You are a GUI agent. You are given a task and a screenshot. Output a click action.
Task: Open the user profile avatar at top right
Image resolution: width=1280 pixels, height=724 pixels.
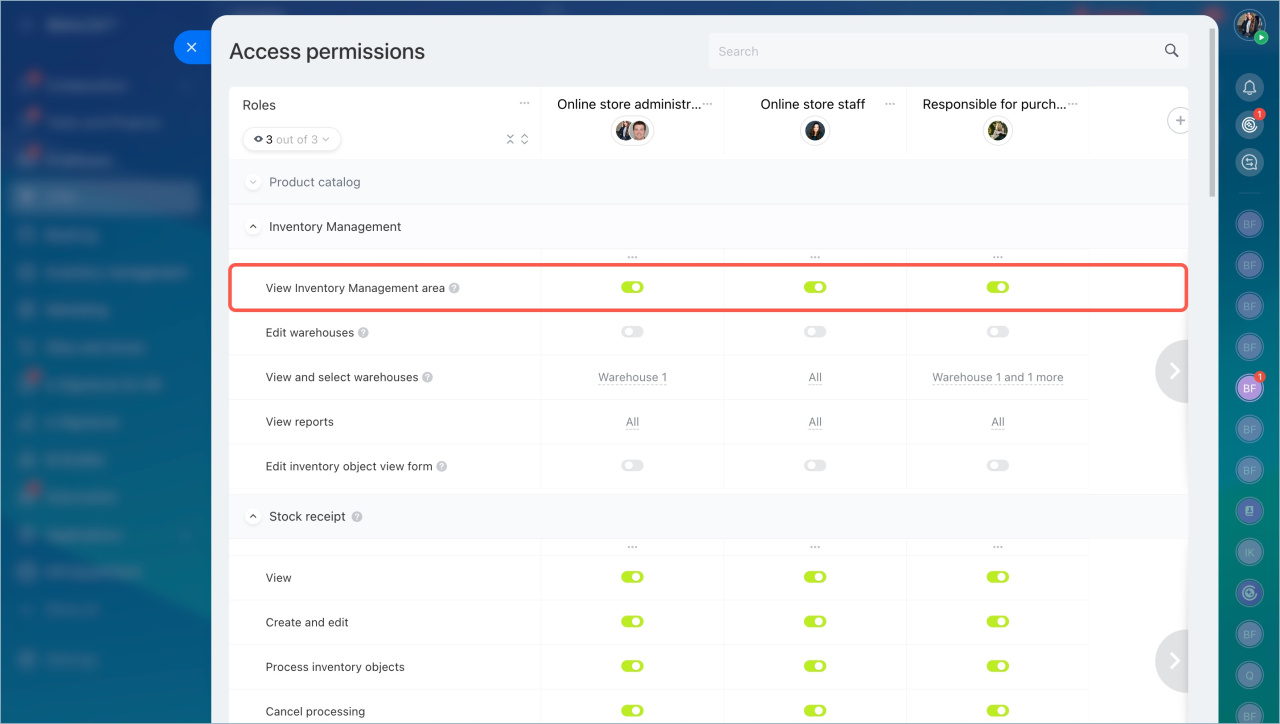click(x=1249, y=25)
